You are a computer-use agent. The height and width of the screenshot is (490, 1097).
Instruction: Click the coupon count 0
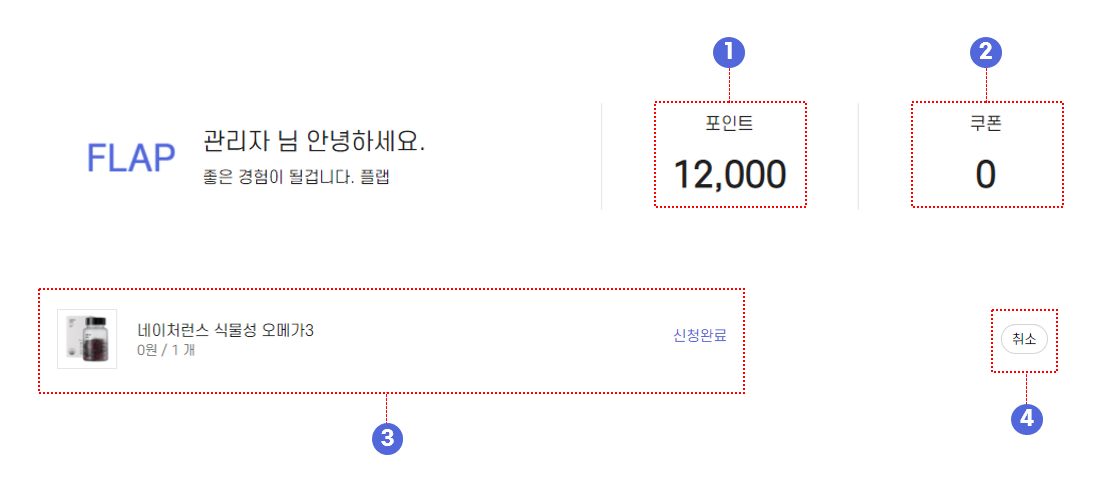(x=986, y=174)
